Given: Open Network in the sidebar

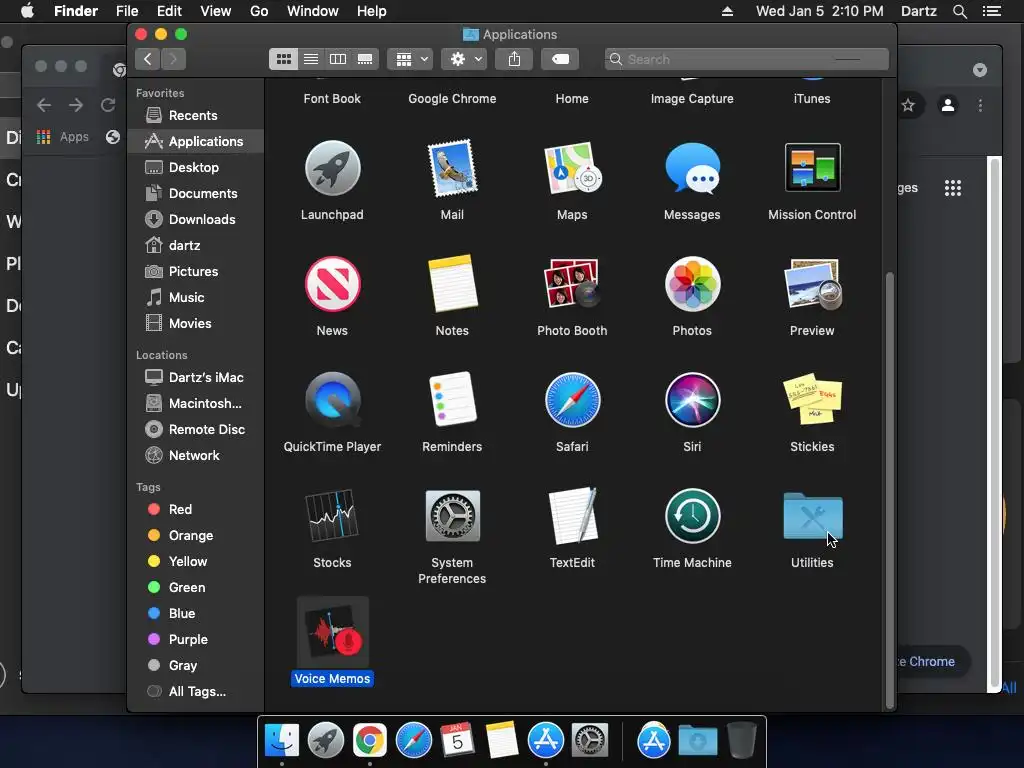Looking at the screenshot, I should (196, 455).
